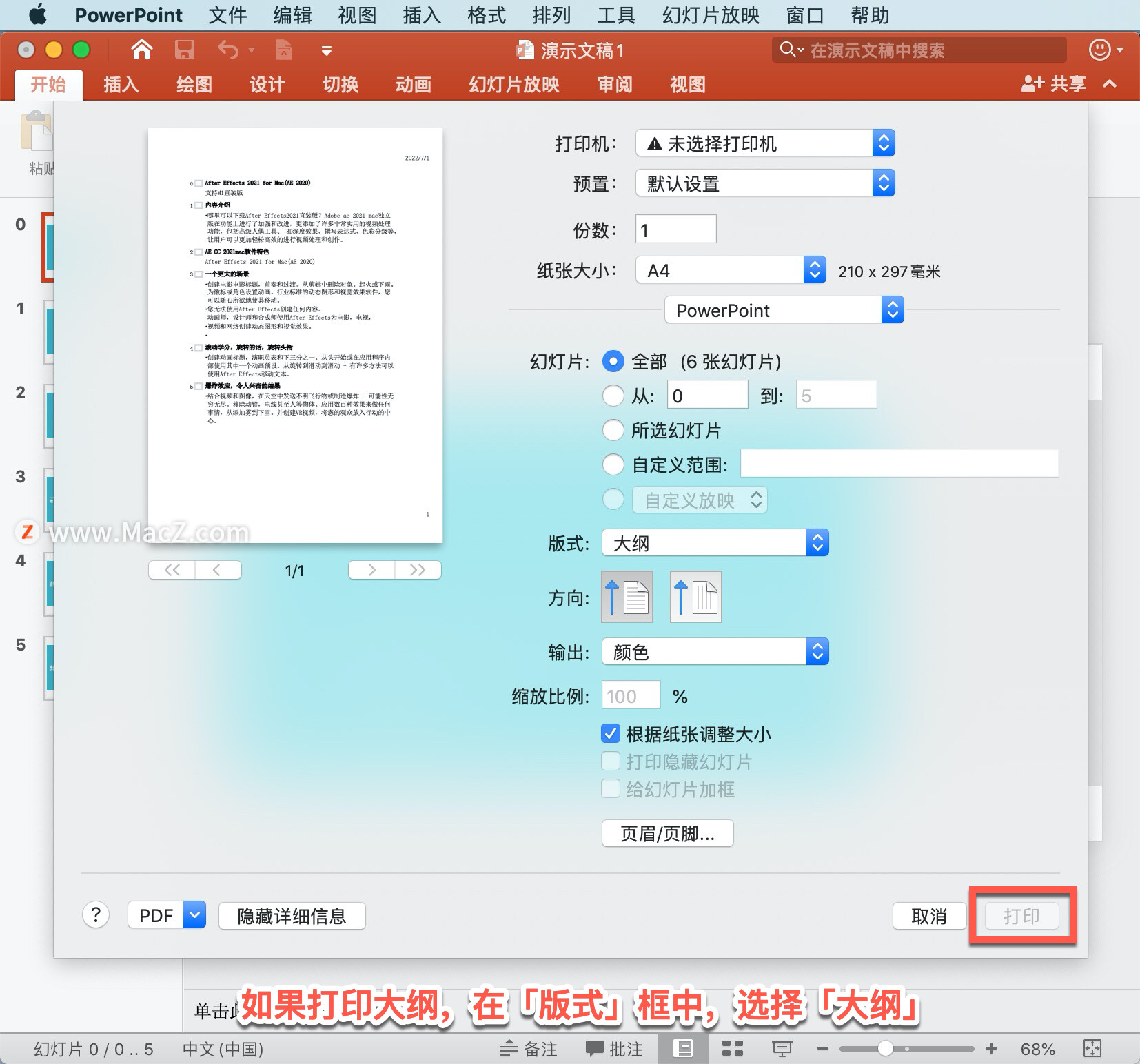Open the Apple menu

coord(39,14)
